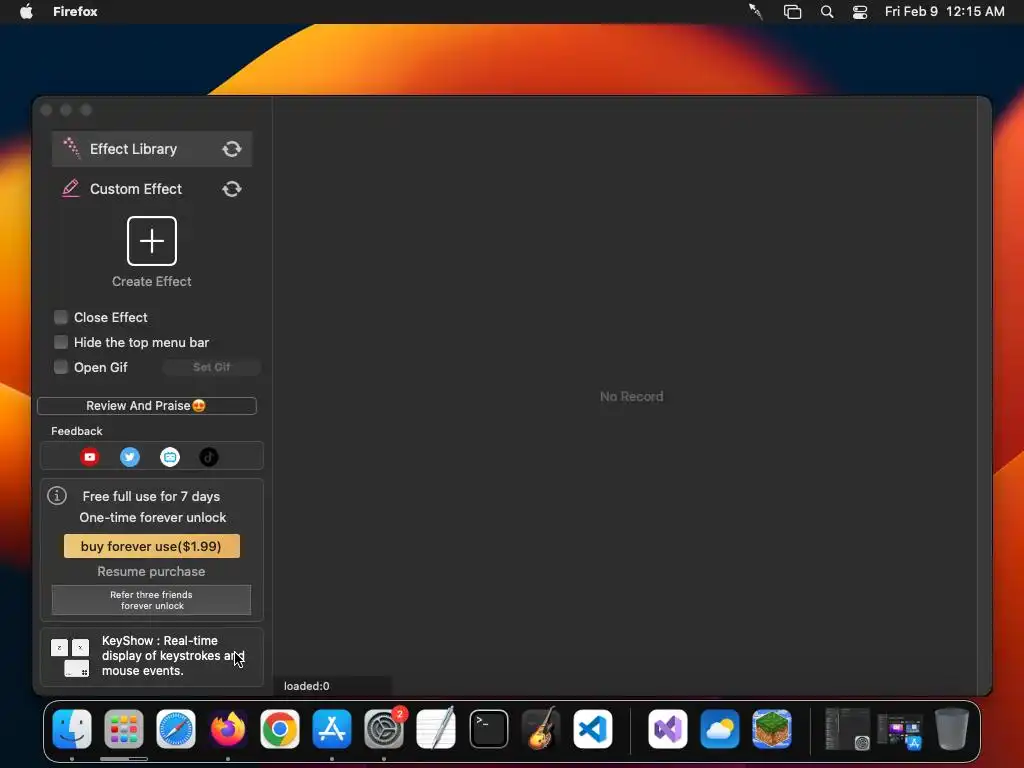Image resolution: width=1024 pixels, height=768 pixels.
Task: Open Safari from the Dock
Action: (x=176, y=729)
